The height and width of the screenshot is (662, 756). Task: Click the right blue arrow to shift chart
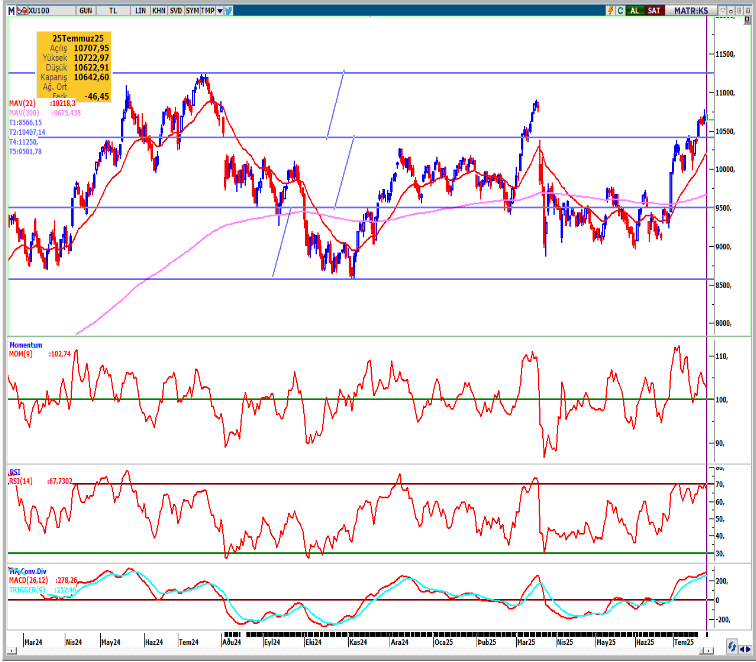[748, 649]
